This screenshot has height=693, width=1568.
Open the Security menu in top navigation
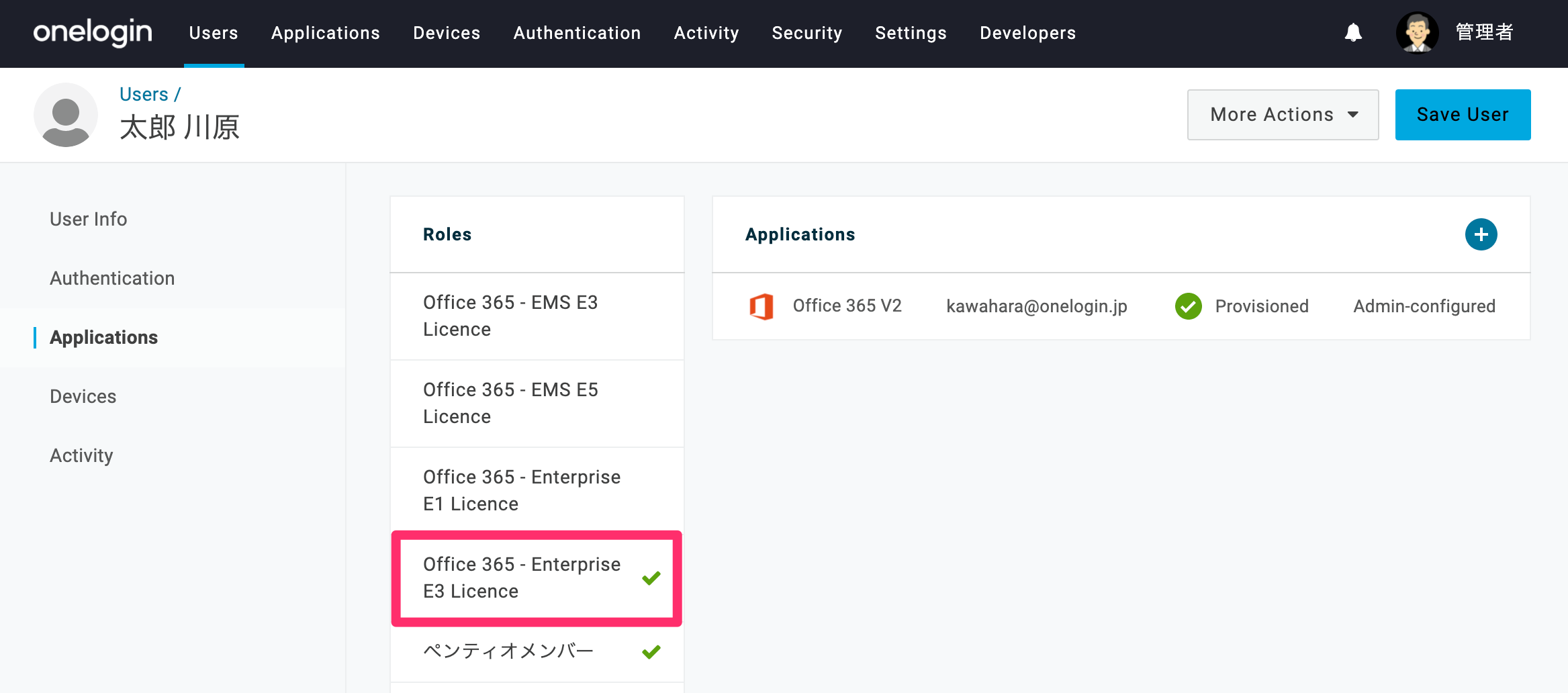click(x=806, y=33)
